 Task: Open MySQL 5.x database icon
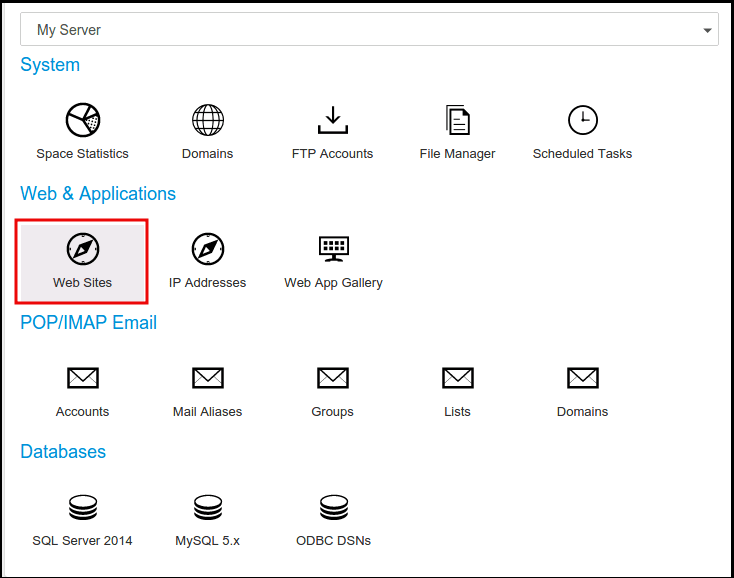208,507
